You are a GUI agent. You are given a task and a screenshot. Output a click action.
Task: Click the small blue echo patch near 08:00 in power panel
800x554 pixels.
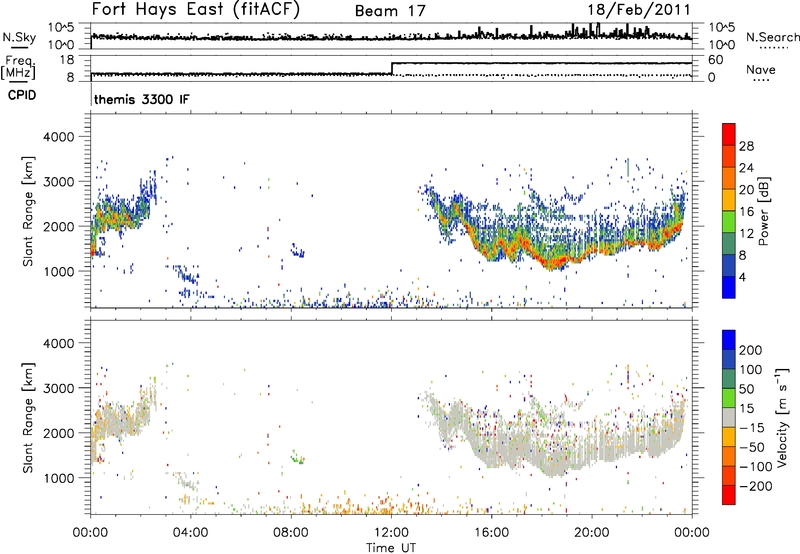coord(297,250)
